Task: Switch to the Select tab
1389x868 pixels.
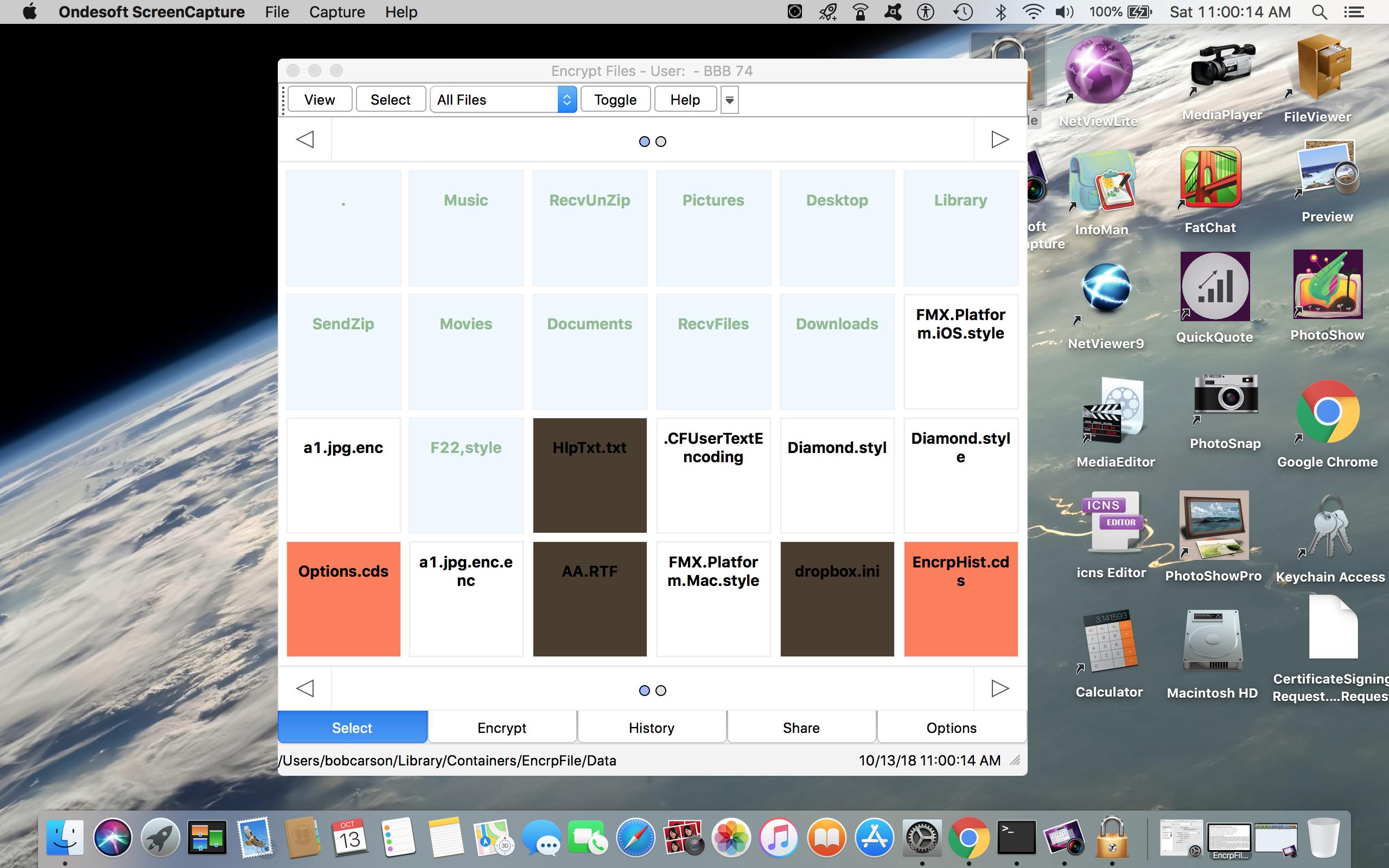Action: 353,727
